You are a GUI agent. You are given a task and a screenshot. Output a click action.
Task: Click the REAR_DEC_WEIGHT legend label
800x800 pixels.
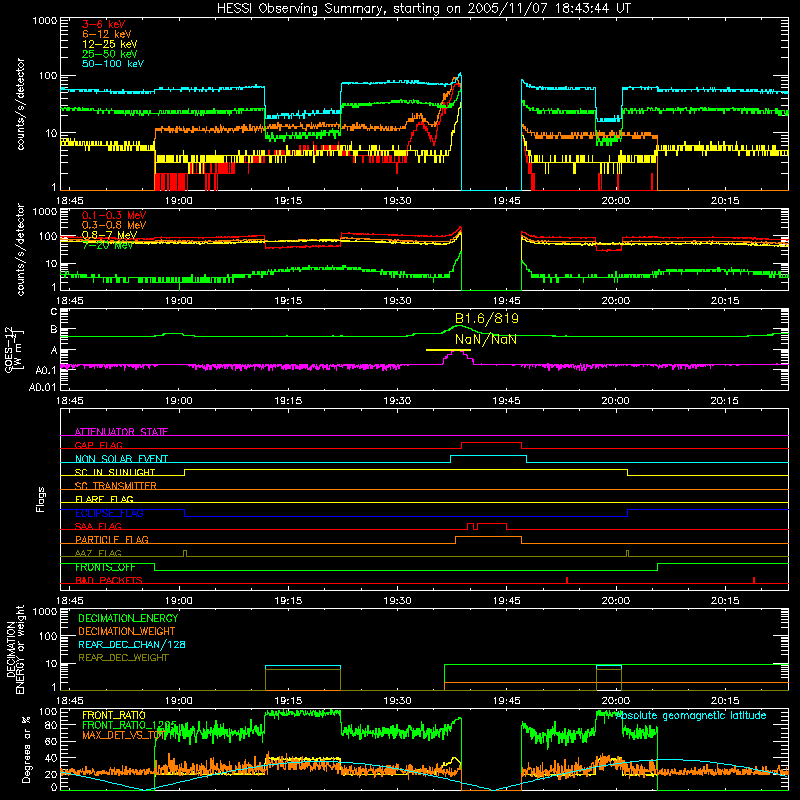[123, 658]
